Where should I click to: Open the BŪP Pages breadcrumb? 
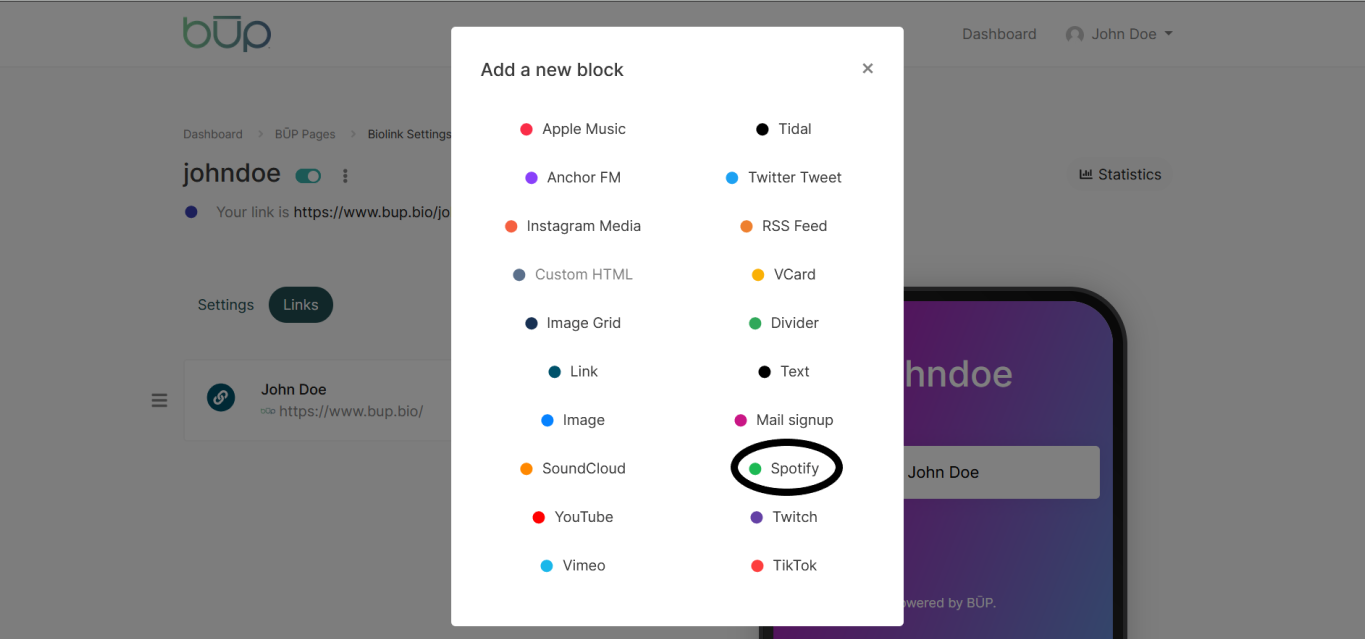[x=305, y=134]
